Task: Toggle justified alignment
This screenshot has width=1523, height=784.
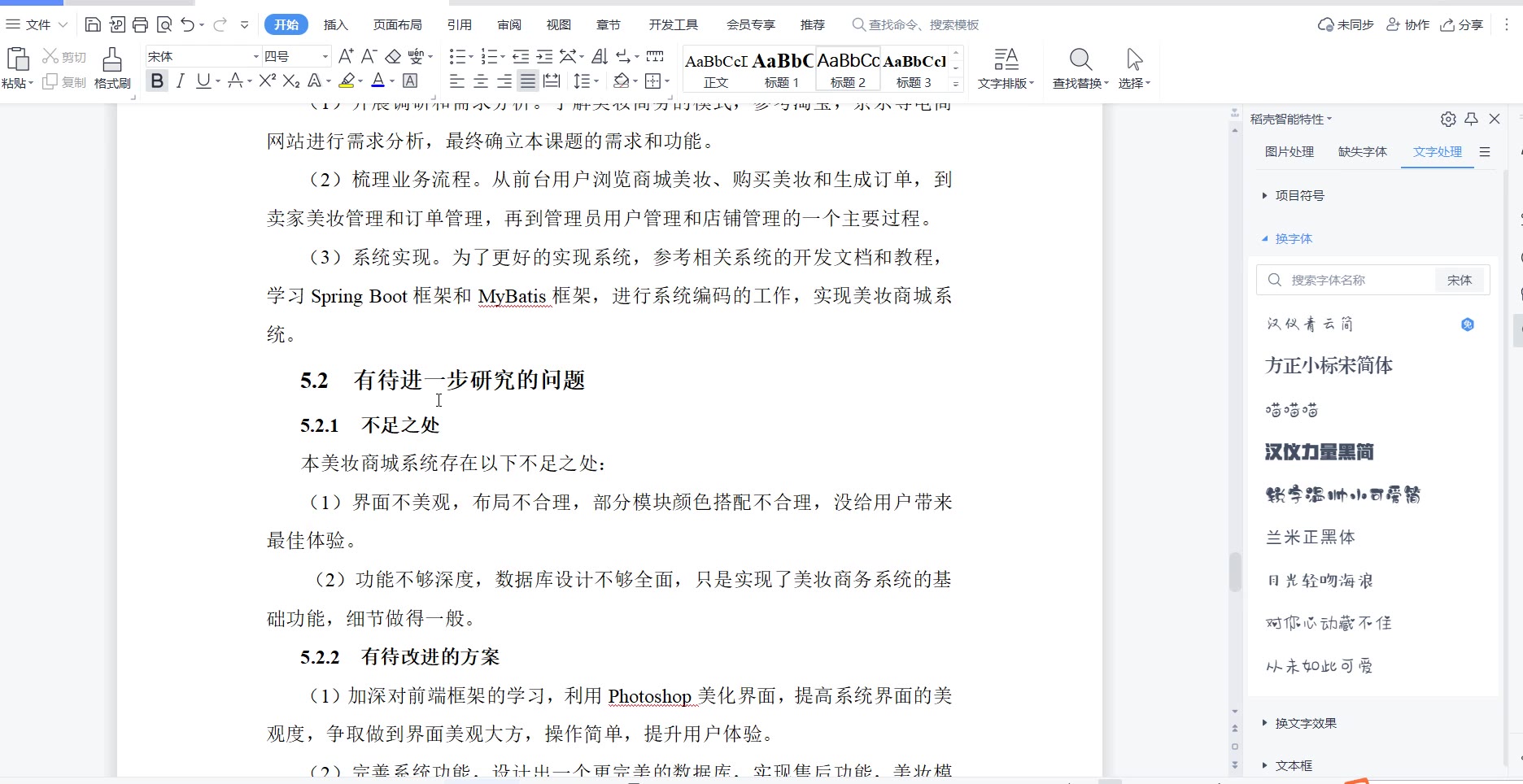Action: 528,81
